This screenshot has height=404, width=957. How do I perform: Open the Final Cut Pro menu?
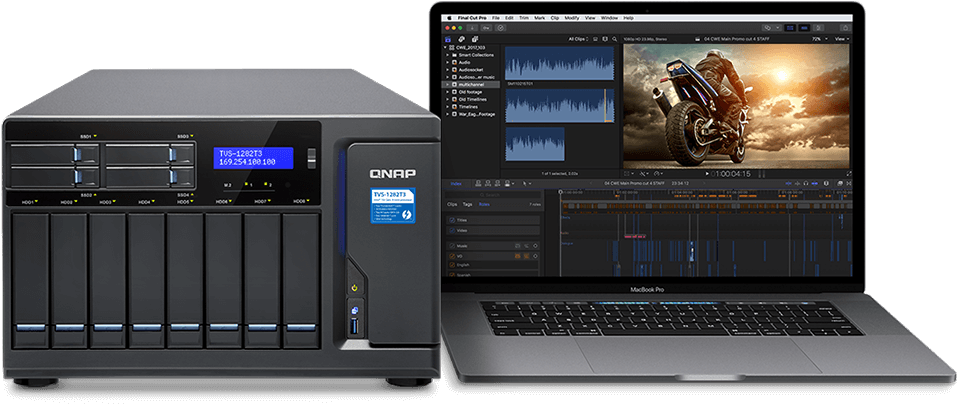(472, 18)
